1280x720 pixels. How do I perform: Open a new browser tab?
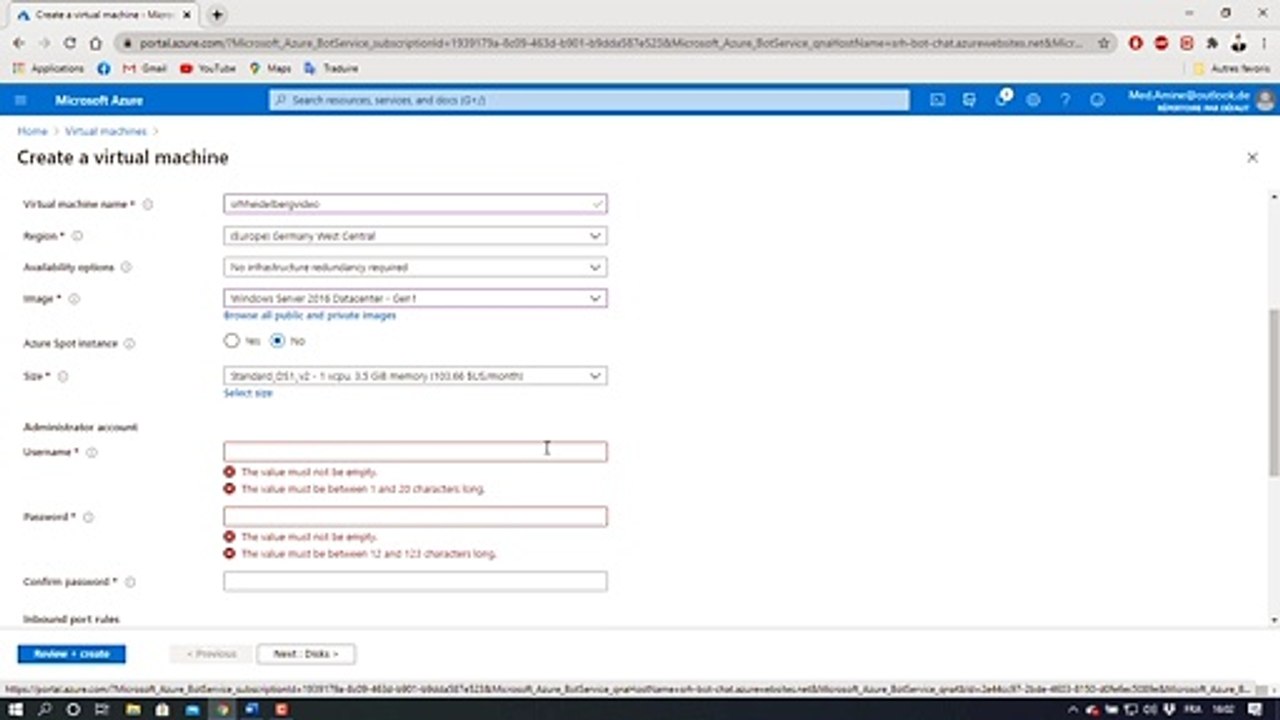pyautogui.click(x=217, y=15)
